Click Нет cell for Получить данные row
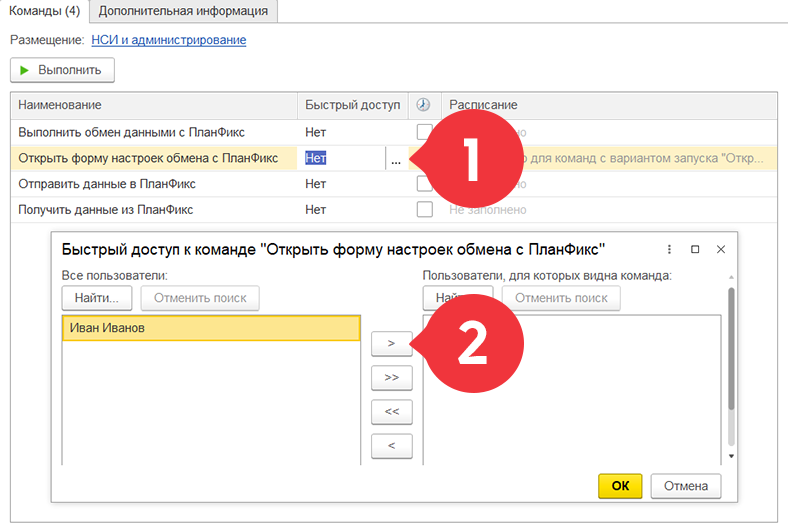The width and height of the screenshot is (788, 531). point(352,209)
